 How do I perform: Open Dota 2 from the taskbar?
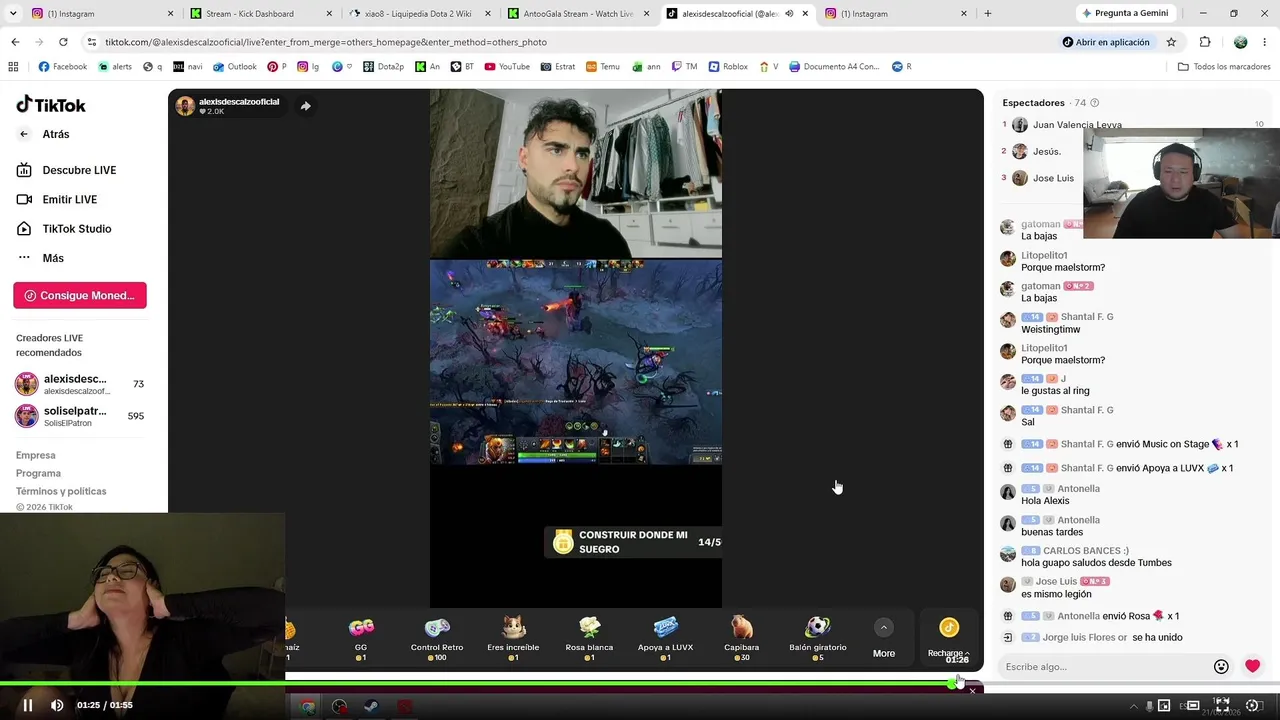(x=404, y=707)
